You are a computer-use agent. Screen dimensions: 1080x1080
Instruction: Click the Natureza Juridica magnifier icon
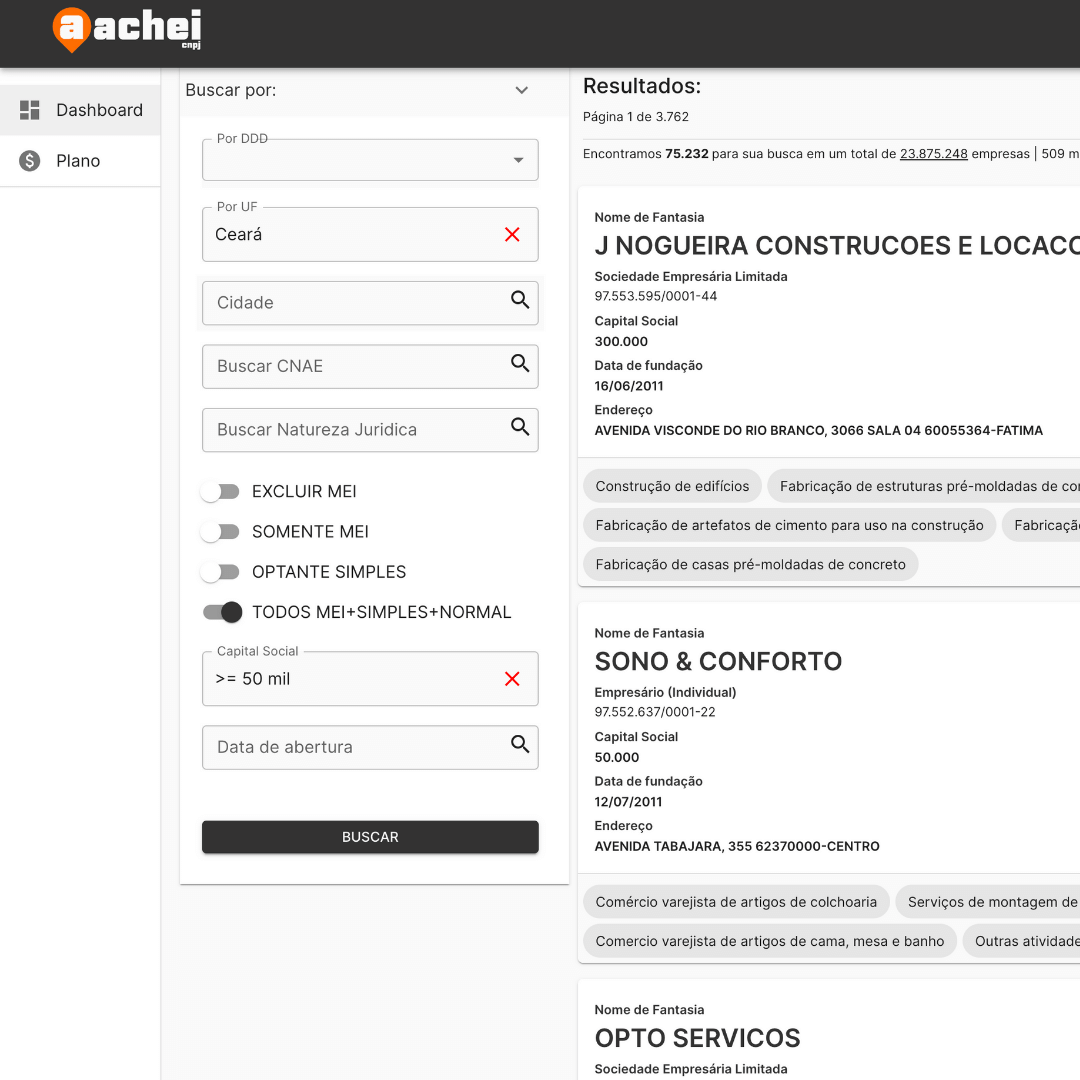pyautogui.click(x=520, y=427)
